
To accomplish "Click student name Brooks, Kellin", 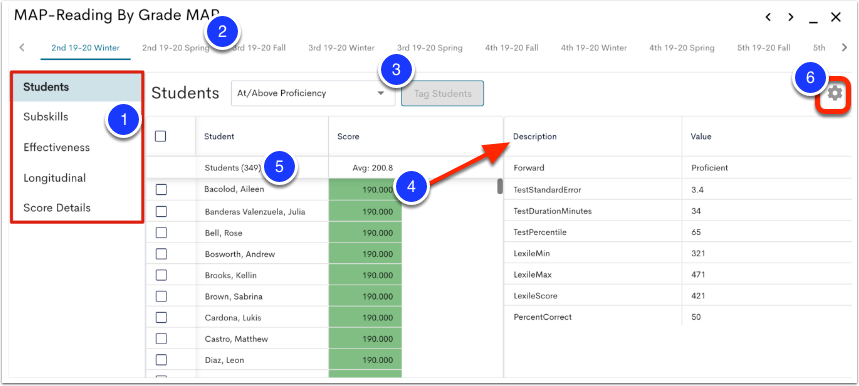I will click(230, 275).
